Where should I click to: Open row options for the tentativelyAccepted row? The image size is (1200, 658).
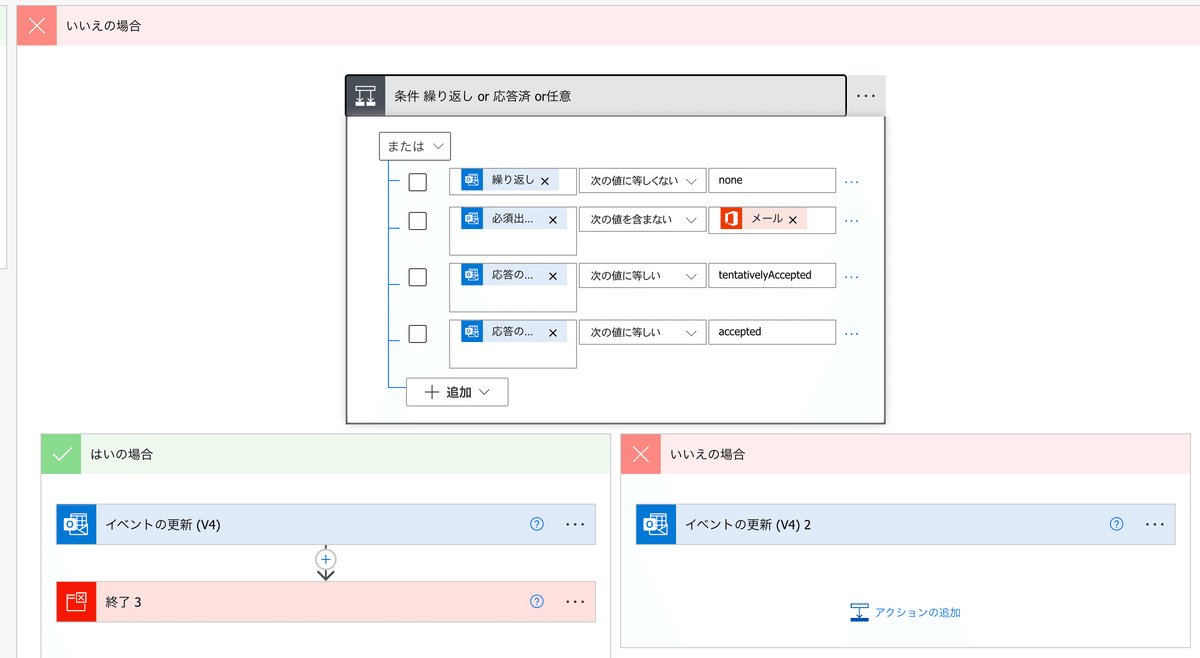pos(852,277)
